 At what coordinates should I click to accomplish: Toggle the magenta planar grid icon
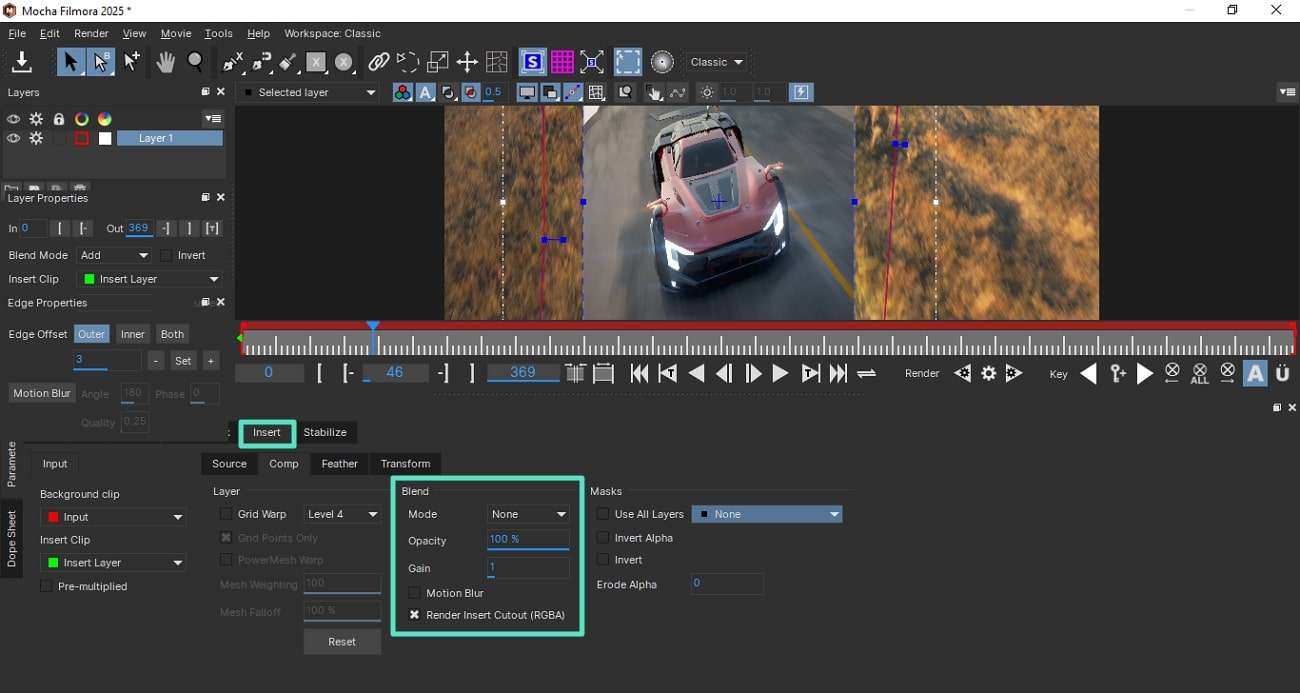pyautogui.click(x=562, y=63)
